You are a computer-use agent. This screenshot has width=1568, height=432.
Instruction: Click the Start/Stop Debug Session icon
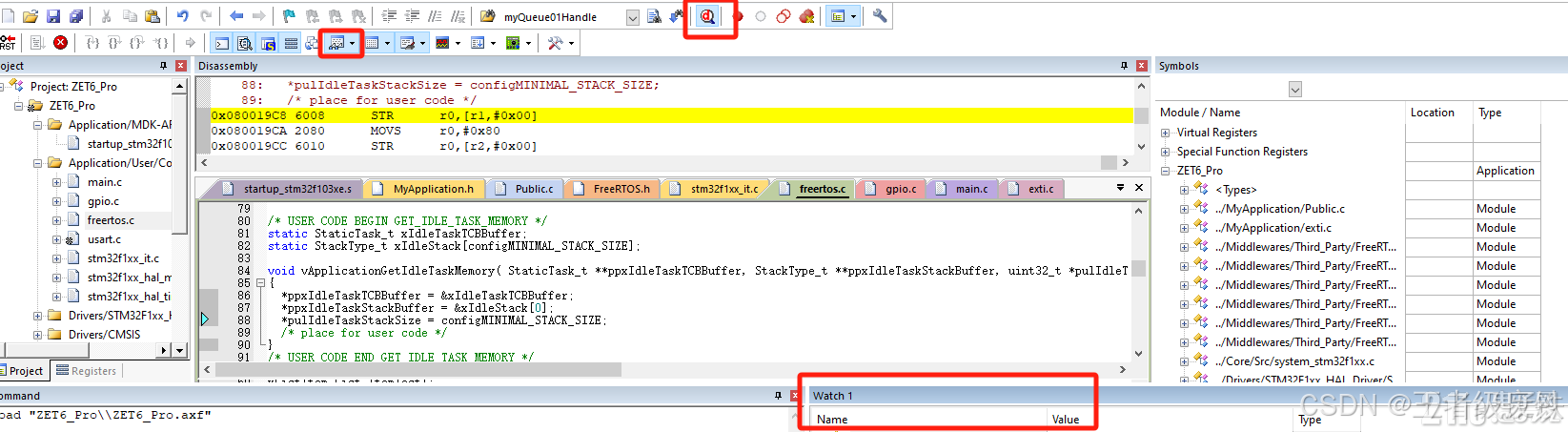707,16
